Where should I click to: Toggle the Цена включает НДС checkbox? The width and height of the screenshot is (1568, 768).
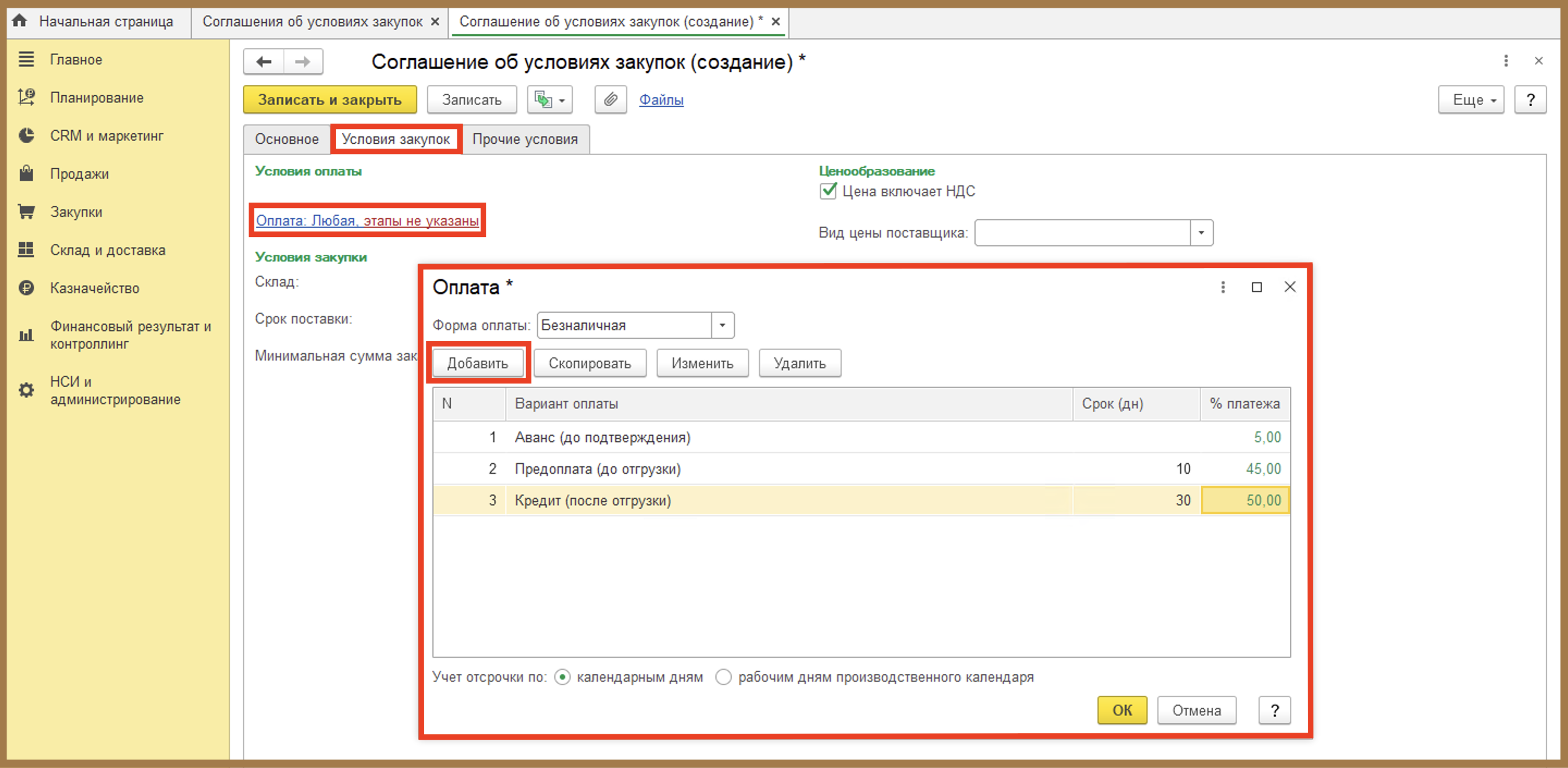point(828,191)
